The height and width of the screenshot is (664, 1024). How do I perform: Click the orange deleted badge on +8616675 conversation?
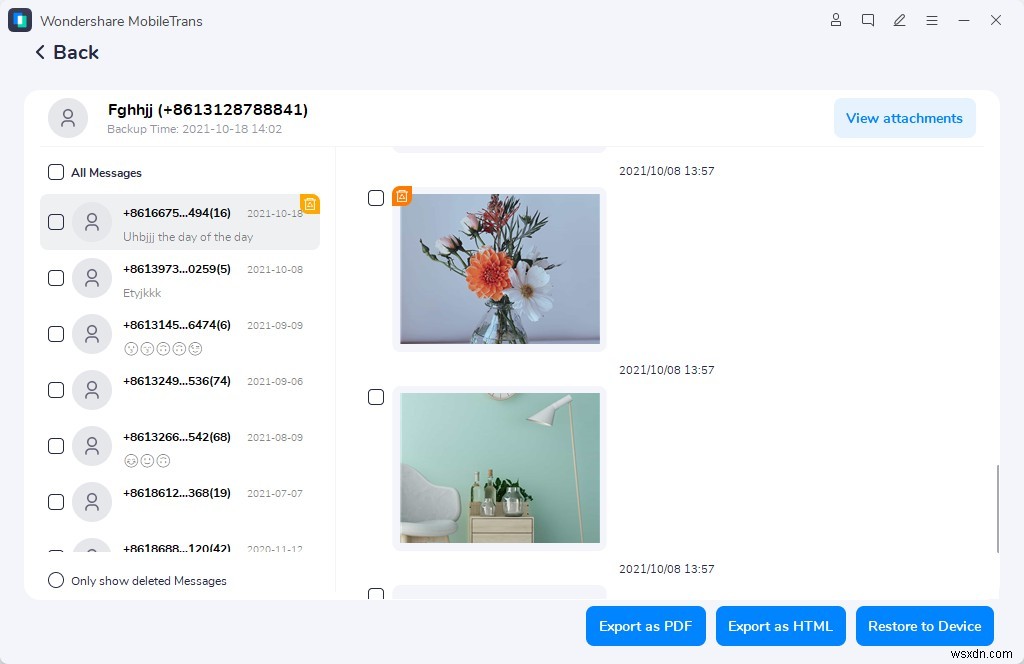pyautogui.click(x=310, y=204)
